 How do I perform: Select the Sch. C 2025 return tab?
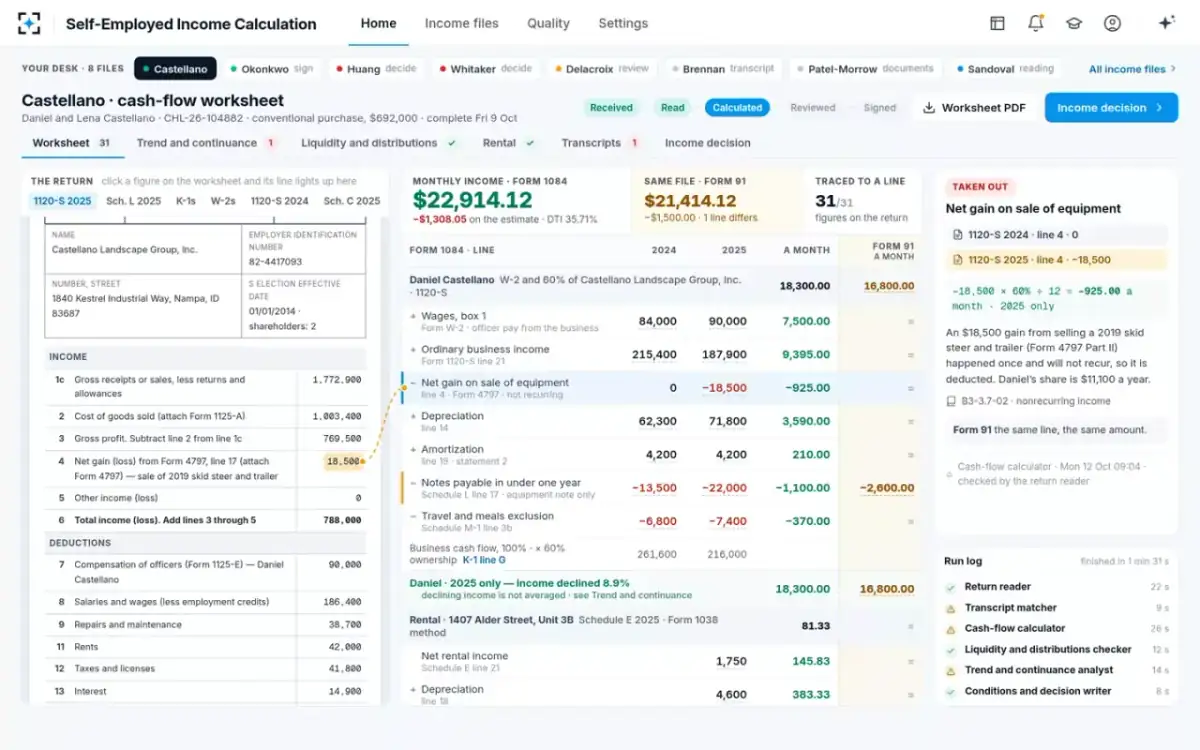[x=352, y=201]
